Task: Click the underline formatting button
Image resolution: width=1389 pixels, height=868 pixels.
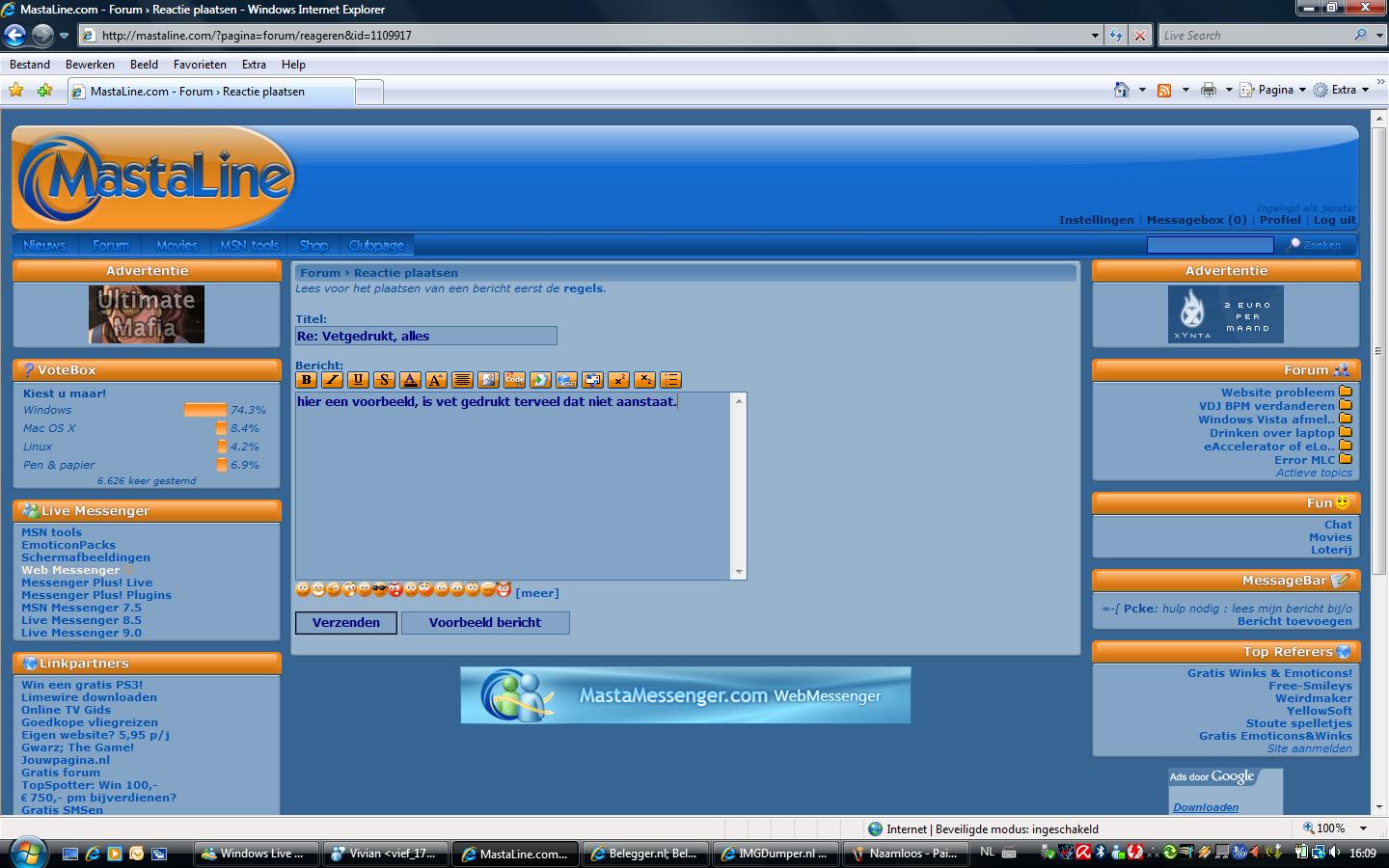Action: pyautogui.click(x=359, y=380)
